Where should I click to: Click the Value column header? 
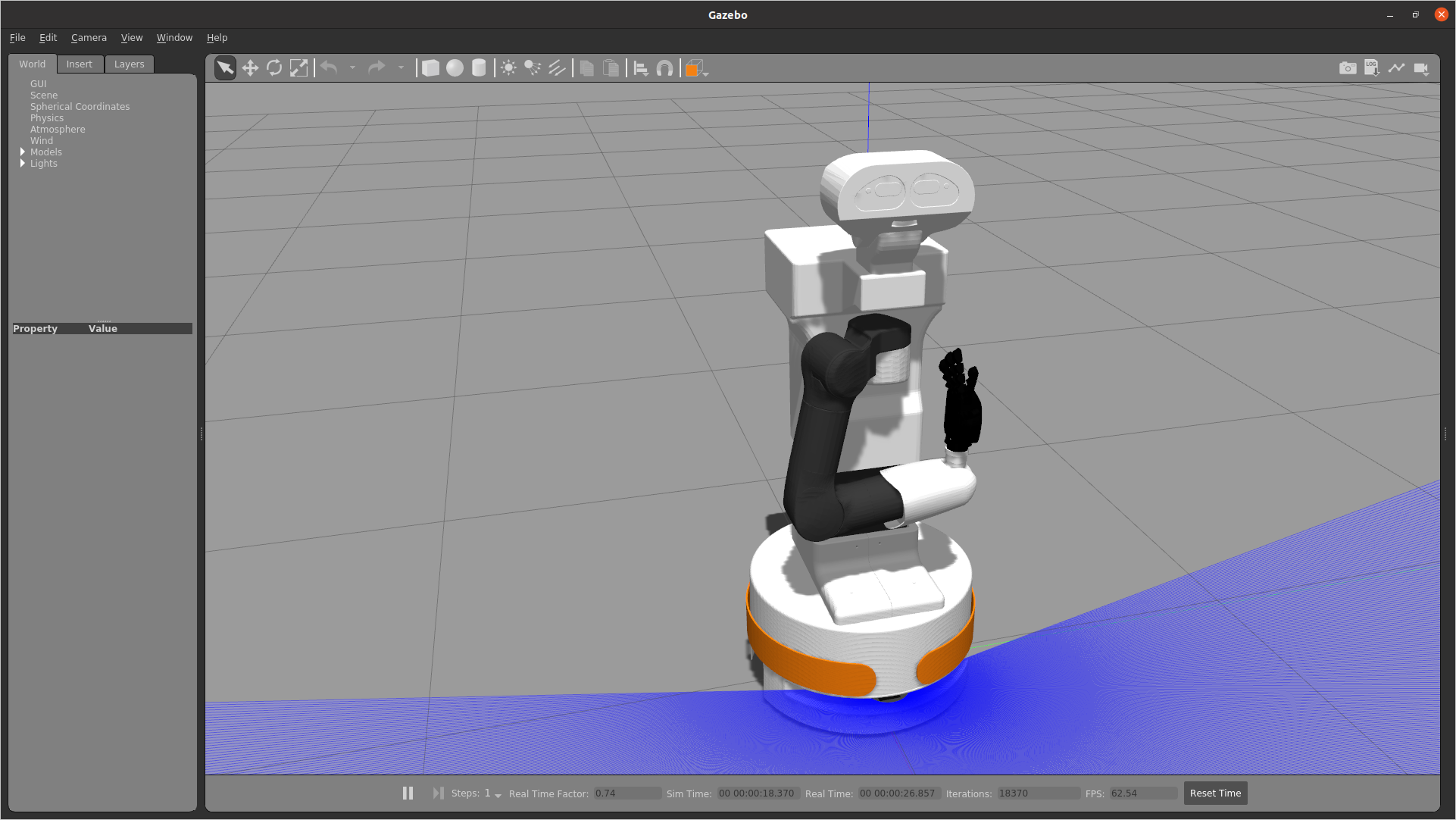(103, 328)
